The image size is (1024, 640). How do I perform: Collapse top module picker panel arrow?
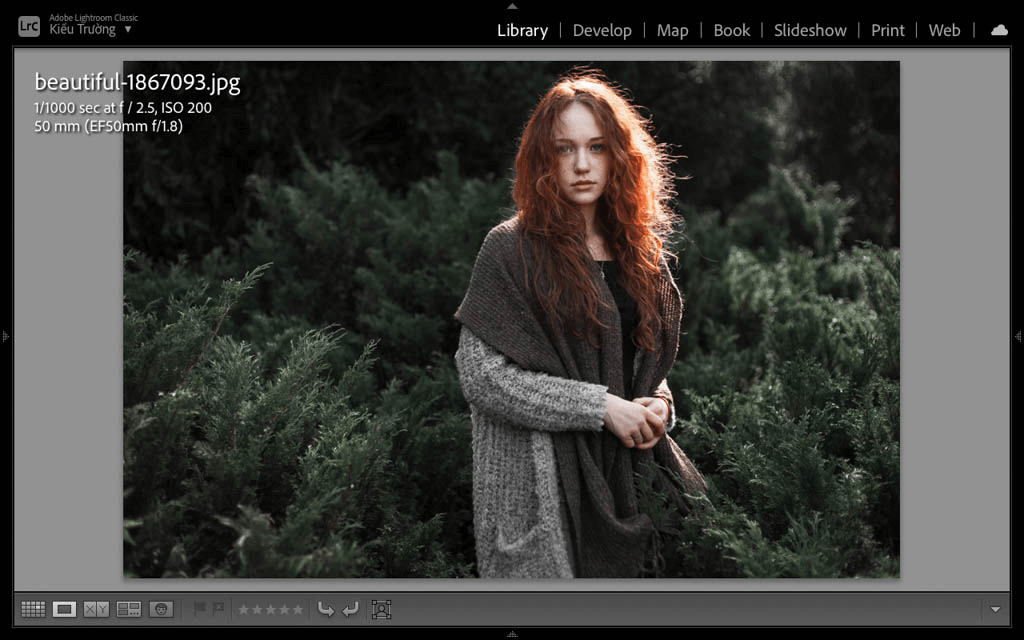pos(512,6)
